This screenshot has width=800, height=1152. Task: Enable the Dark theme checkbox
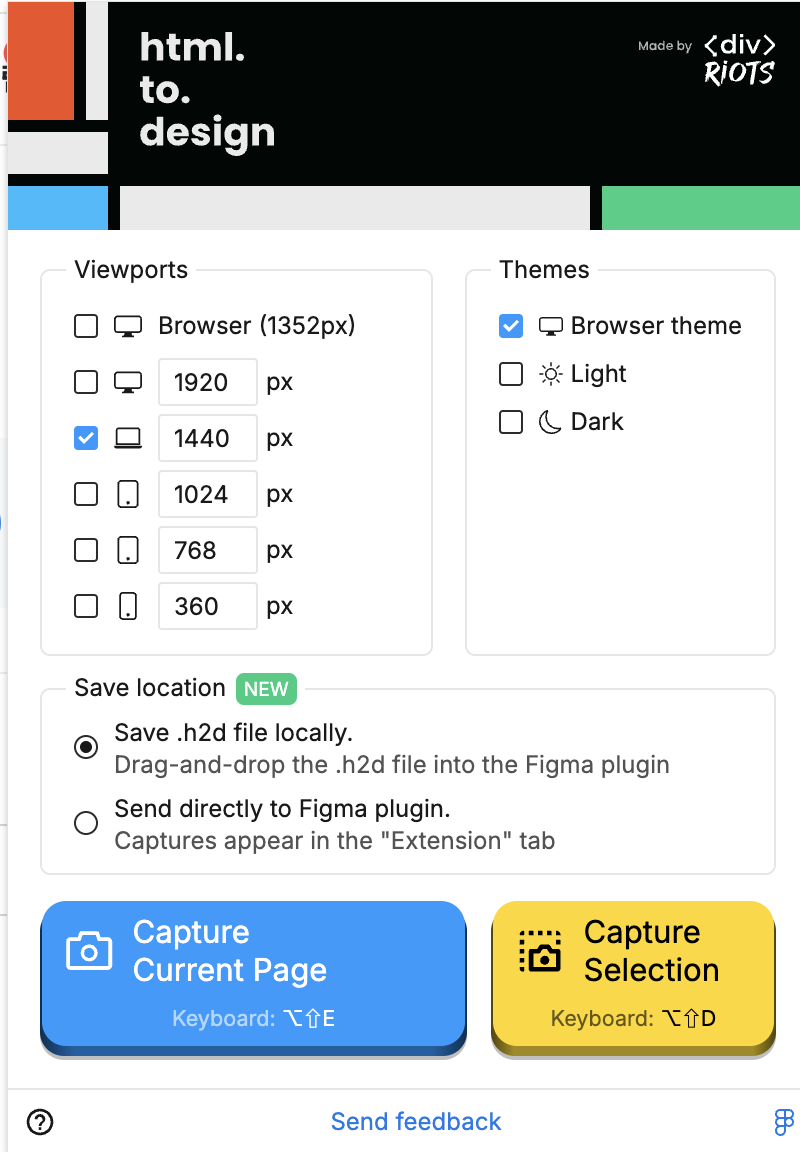click(x=511, y=422)
